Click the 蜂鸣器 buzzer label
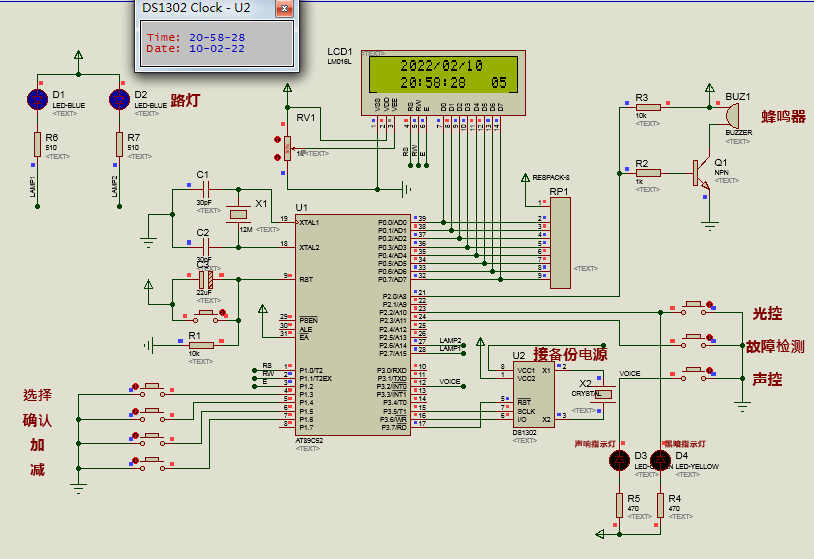 tap(783, 116)
